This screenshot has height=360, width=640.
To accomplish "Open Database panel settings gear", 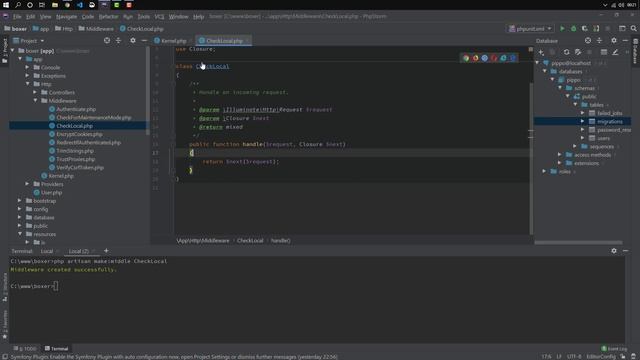I will [x=614, y=40].
